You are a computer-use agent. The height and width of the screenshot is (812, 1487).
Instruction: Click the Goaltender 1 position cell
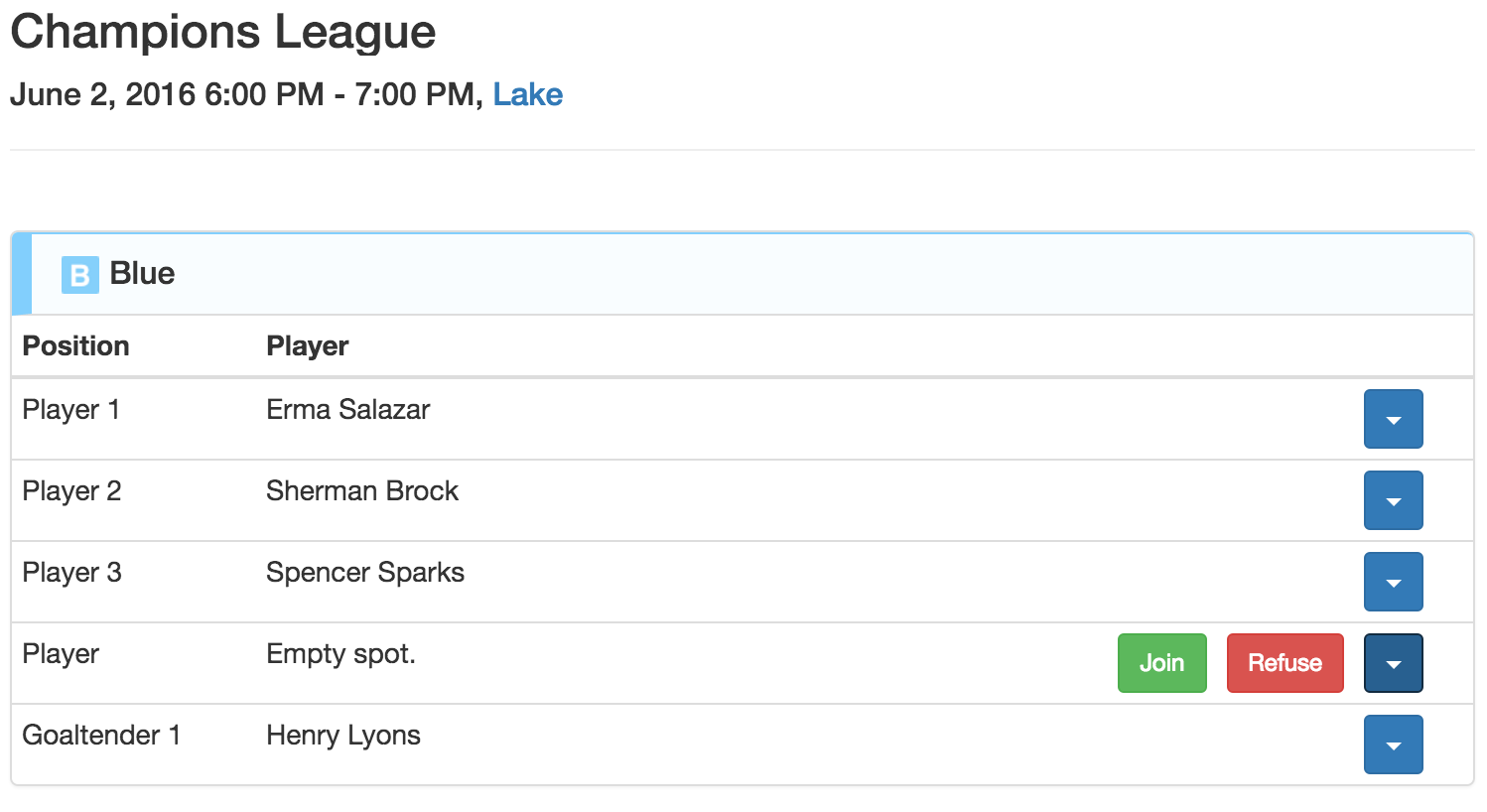pos(101,735)
